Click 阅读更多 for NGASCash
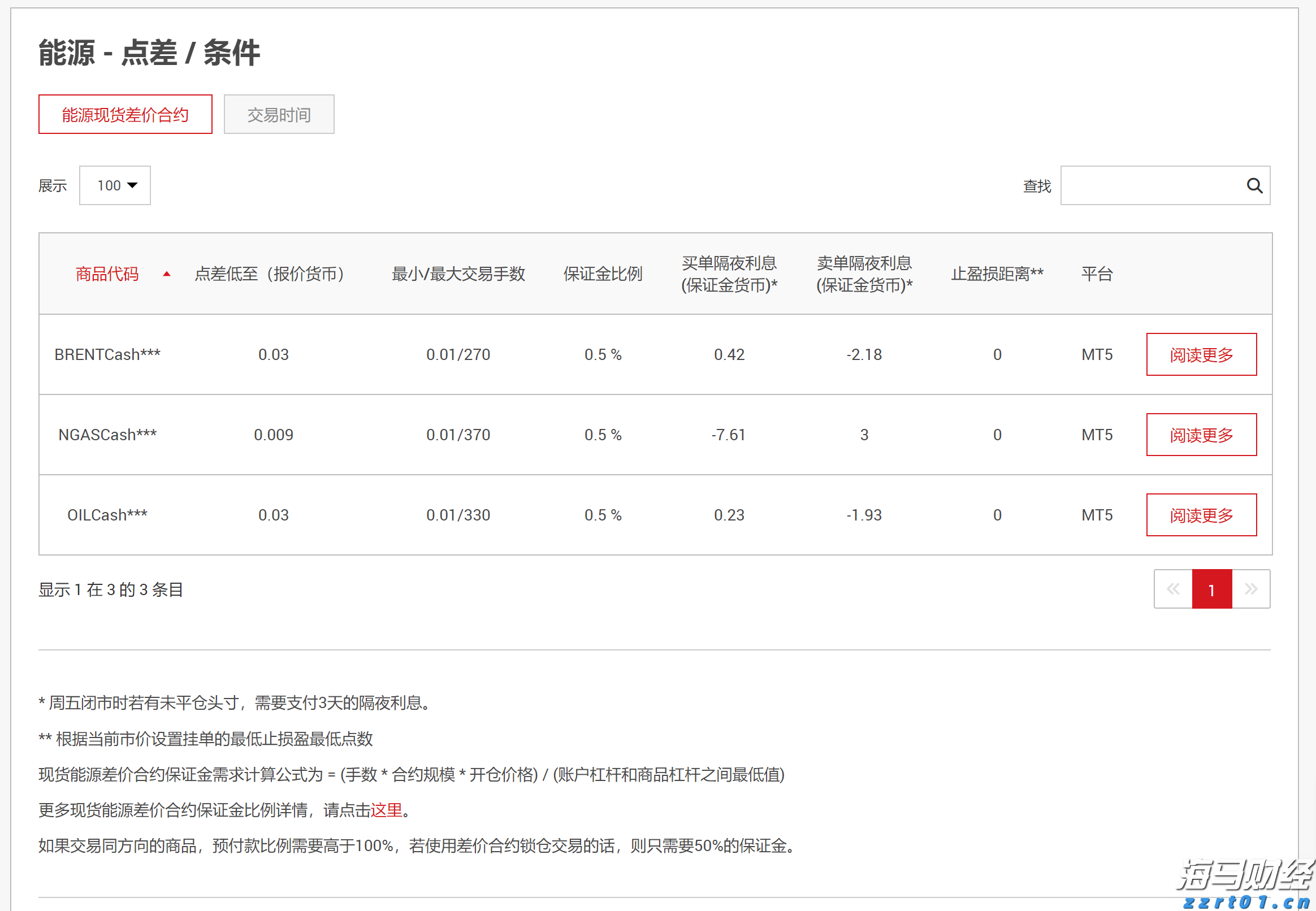1316x911 pixels. [1201, 435]
